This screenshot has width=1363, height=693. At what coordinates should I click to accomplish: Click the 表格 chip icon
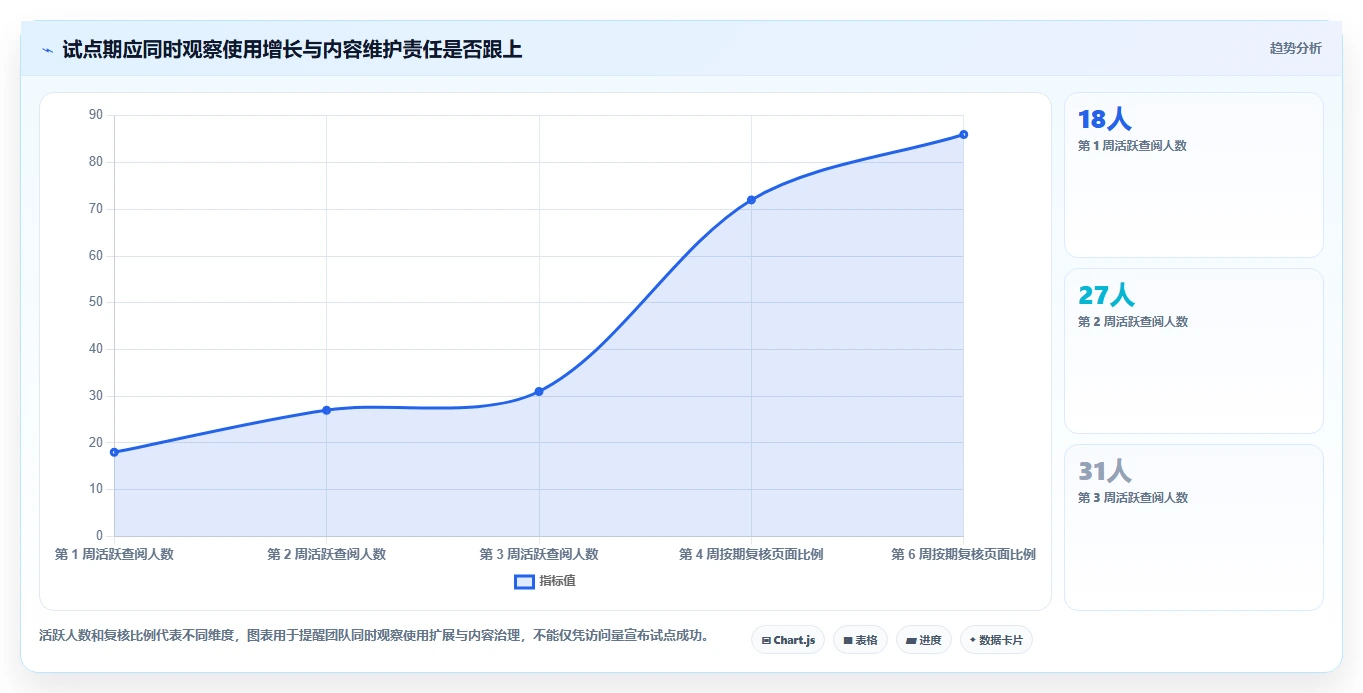pos(847,640)
